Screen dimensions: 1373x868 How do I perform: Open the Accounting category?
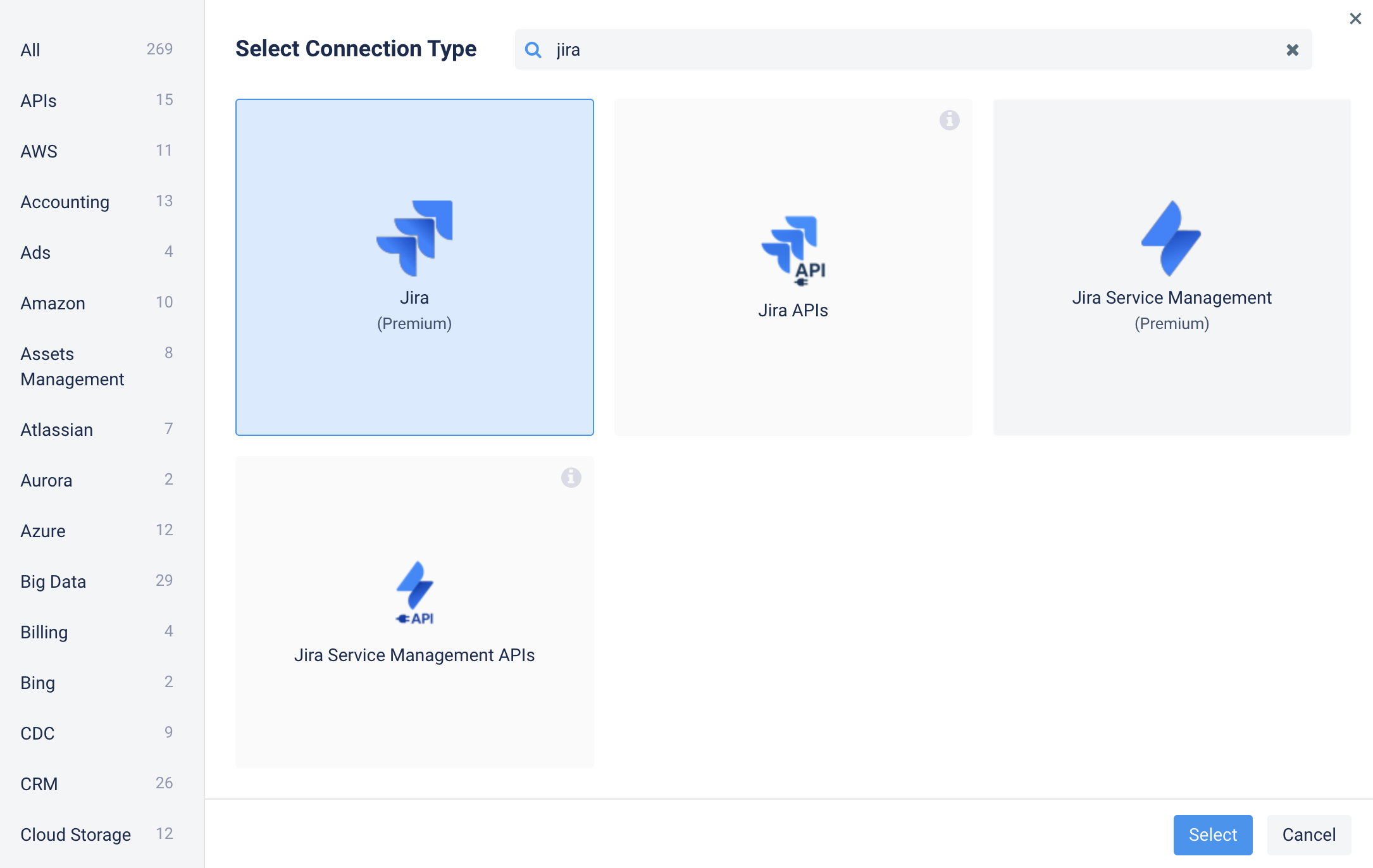[x=96, y=202]
